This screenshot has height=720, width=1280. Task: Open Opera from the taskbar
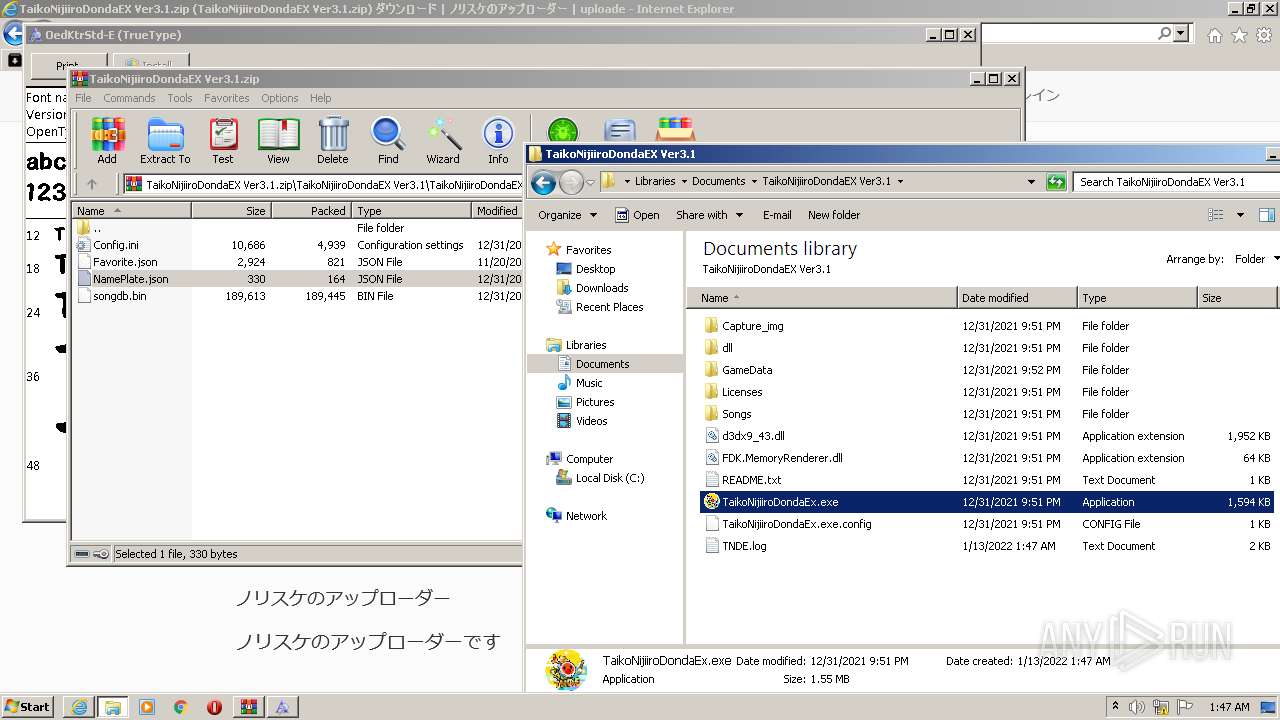214,707
